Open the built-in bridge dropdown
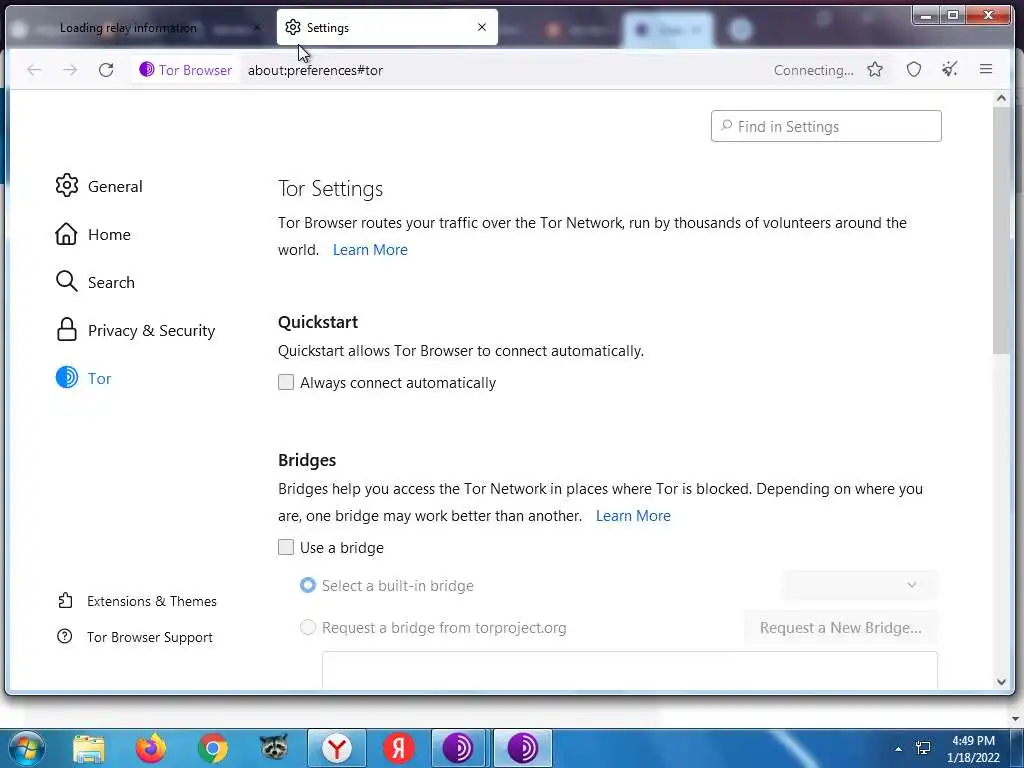Viewport: 1024px width, 768px height. pos(859,585)
